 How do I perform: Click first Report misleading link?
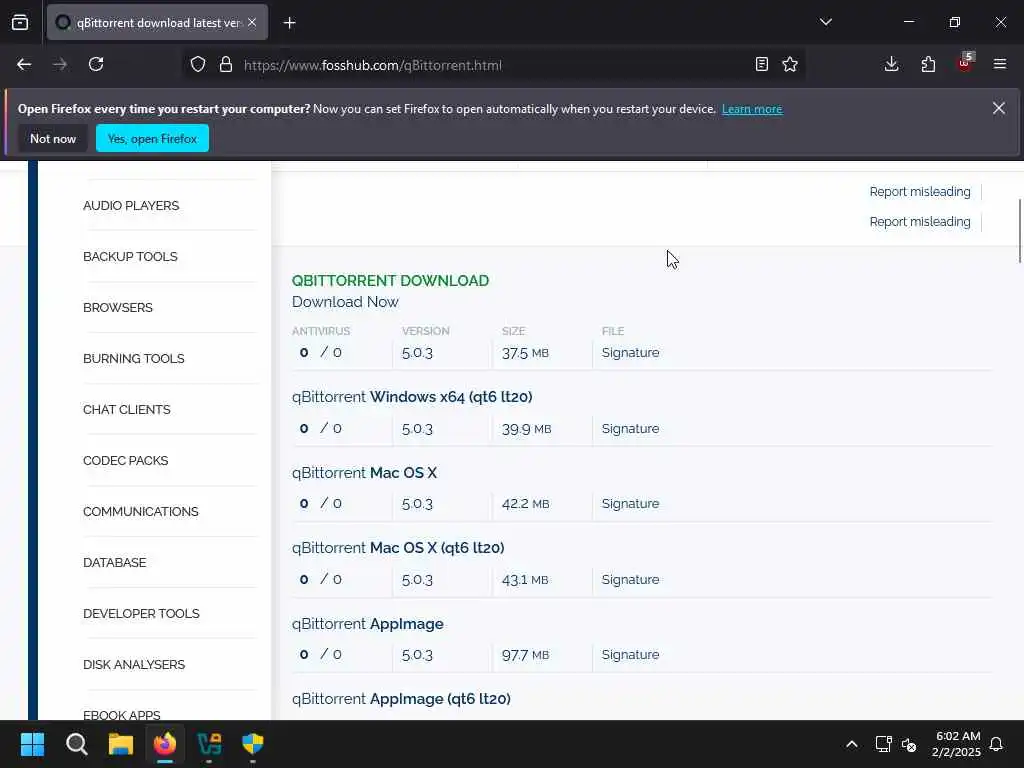(920, 191)
